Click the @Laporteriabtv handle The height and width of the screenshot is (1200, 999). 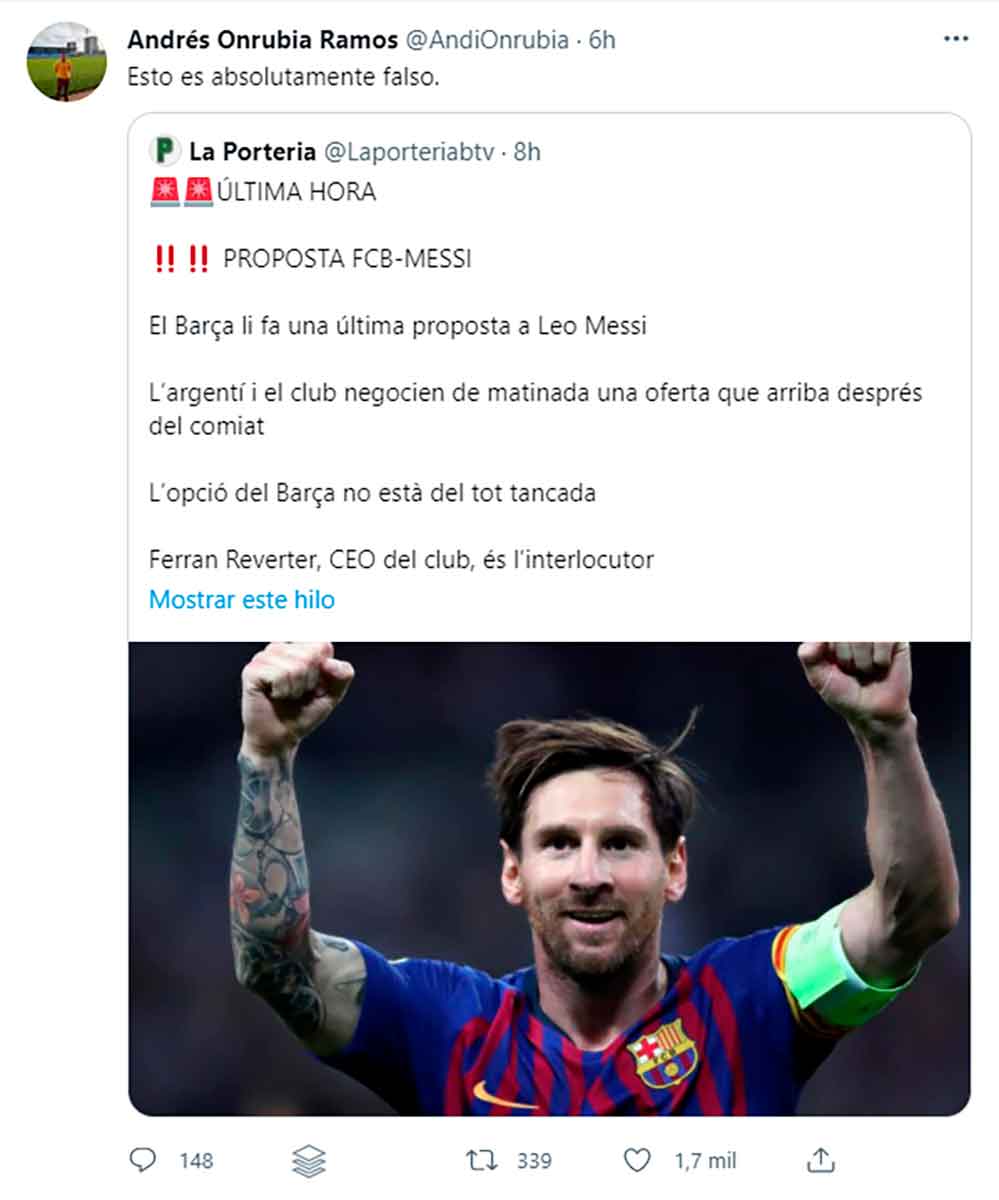[409, 152]
